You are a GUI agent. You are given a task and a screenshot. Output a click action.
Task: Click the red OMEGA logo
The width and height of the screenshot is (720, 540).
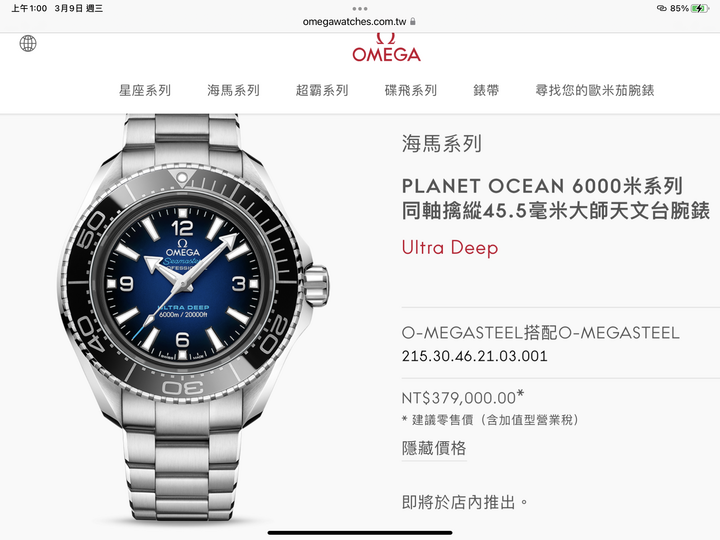(x=386, y=48)
